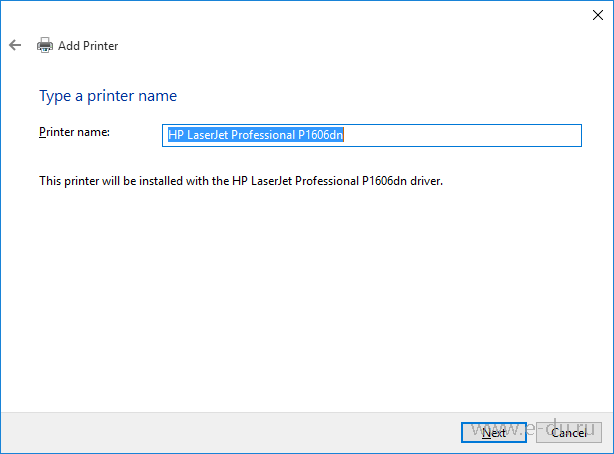The height and width of the screenshot is (454, 614).
Task: Click the word "Professional" in the name field
Action: tap(263, 135)
